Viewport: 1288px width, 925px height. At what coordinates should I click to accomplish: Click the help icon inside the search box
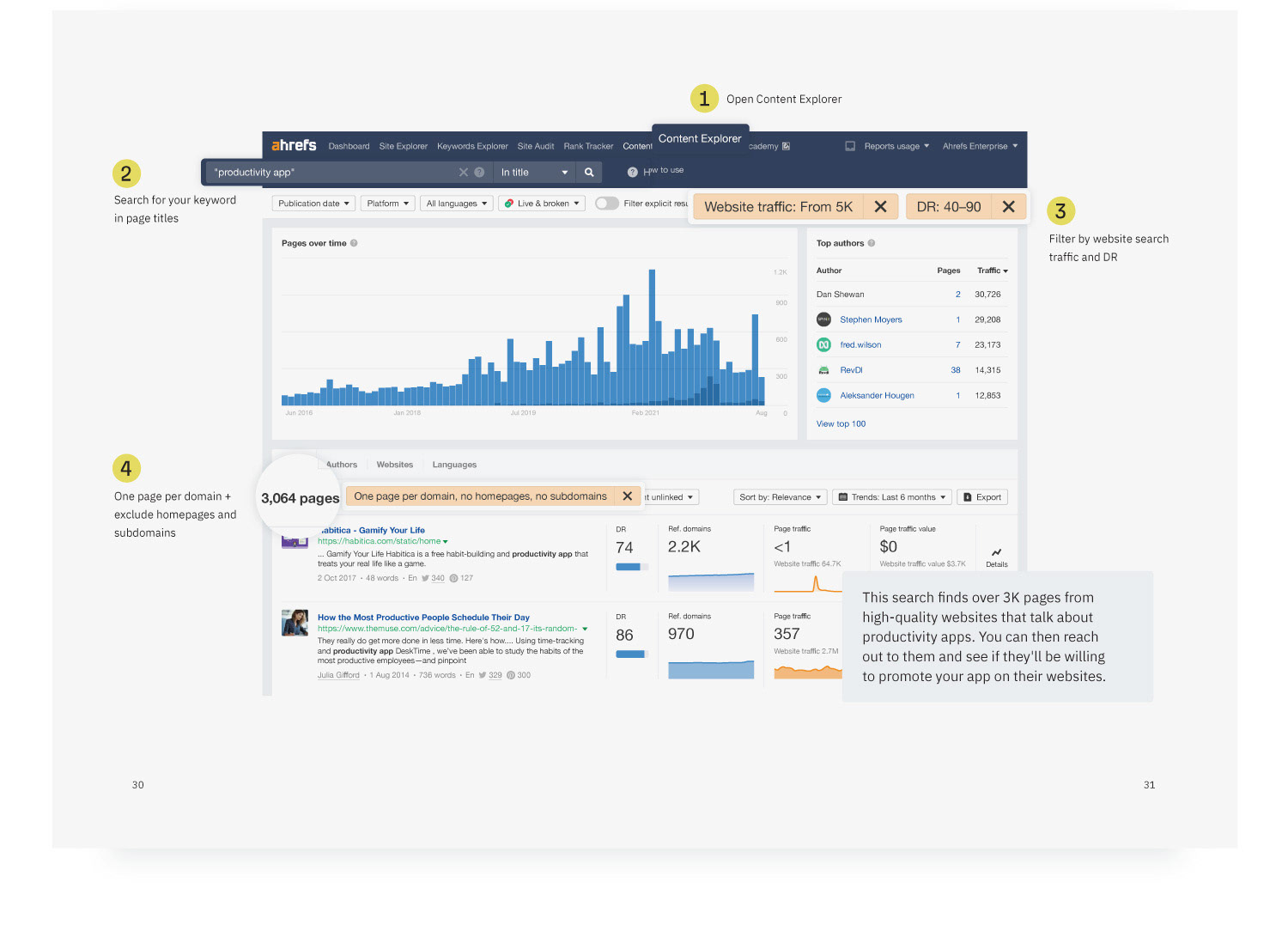coord(479,172)
